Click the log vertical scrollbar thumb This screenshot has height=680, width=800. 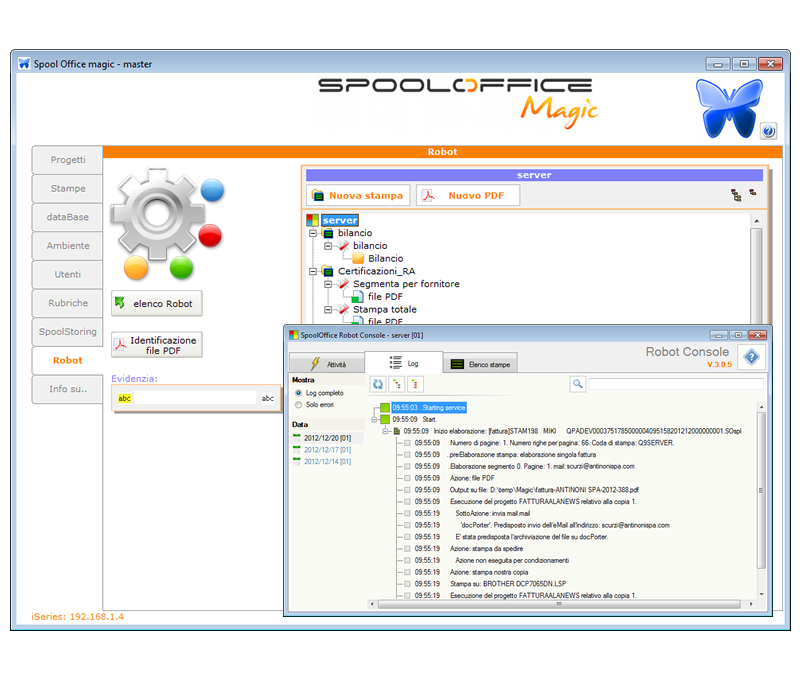click(x=761, y=490)
